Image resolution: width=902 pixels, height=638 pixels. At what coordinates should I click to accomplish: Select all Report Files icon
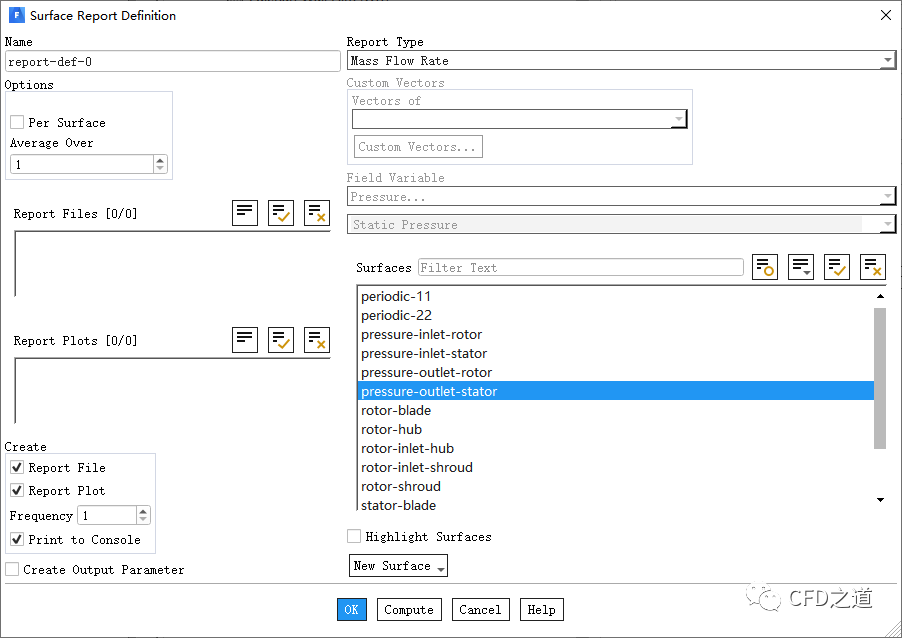(x=281, y=212)
